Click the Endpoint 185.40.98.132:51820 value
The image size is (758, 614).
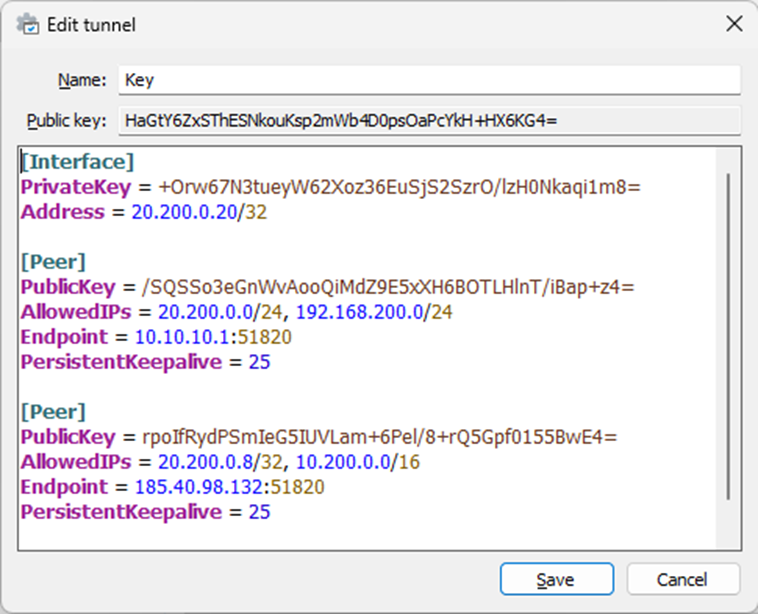pyautogui.click(x=229, y=487)
